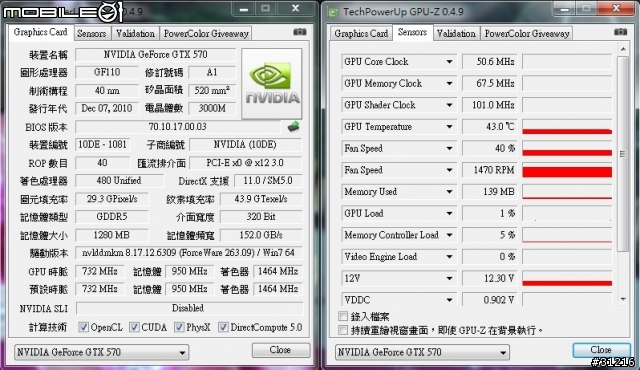Viewport: 640px width, 370px height.
Task: Click the bus width value 320 Bit
Action: 261,217
